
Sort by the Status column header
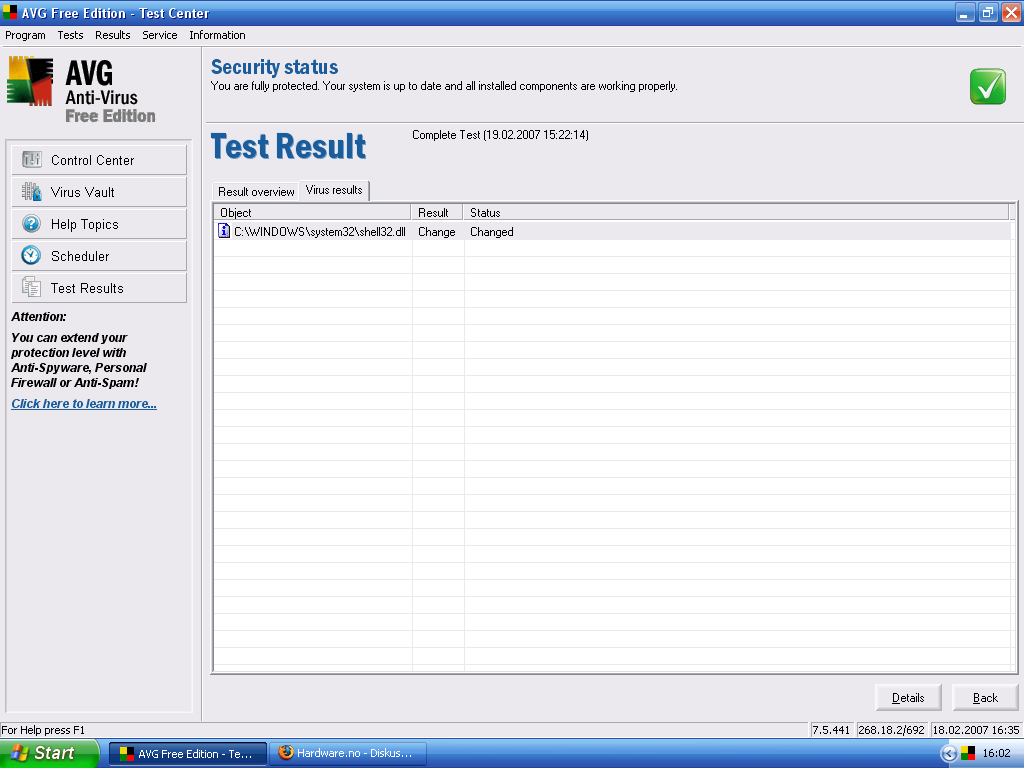click(736, 212)
